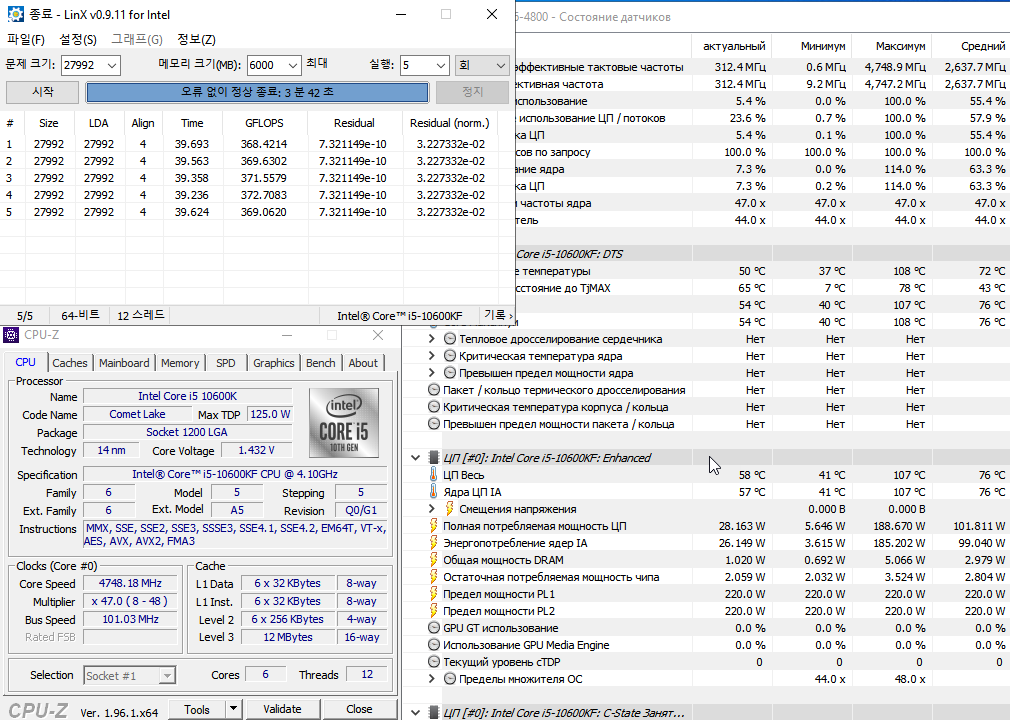Click thermometer icon beside Ядра ЦП IA
This screenshot has height=720, width=1010.
[x=434, y=492]
